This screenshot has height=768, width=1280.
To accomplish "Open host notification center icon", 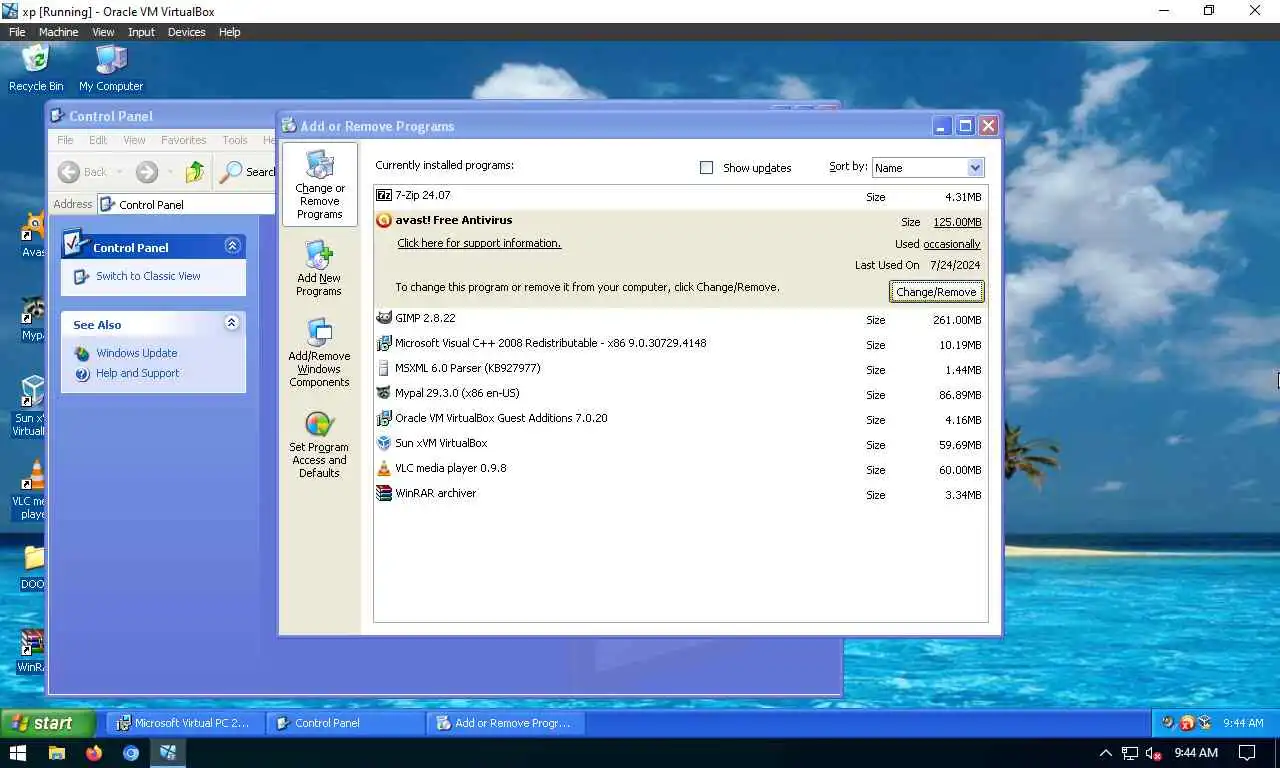I will (x=1247, y=753).
